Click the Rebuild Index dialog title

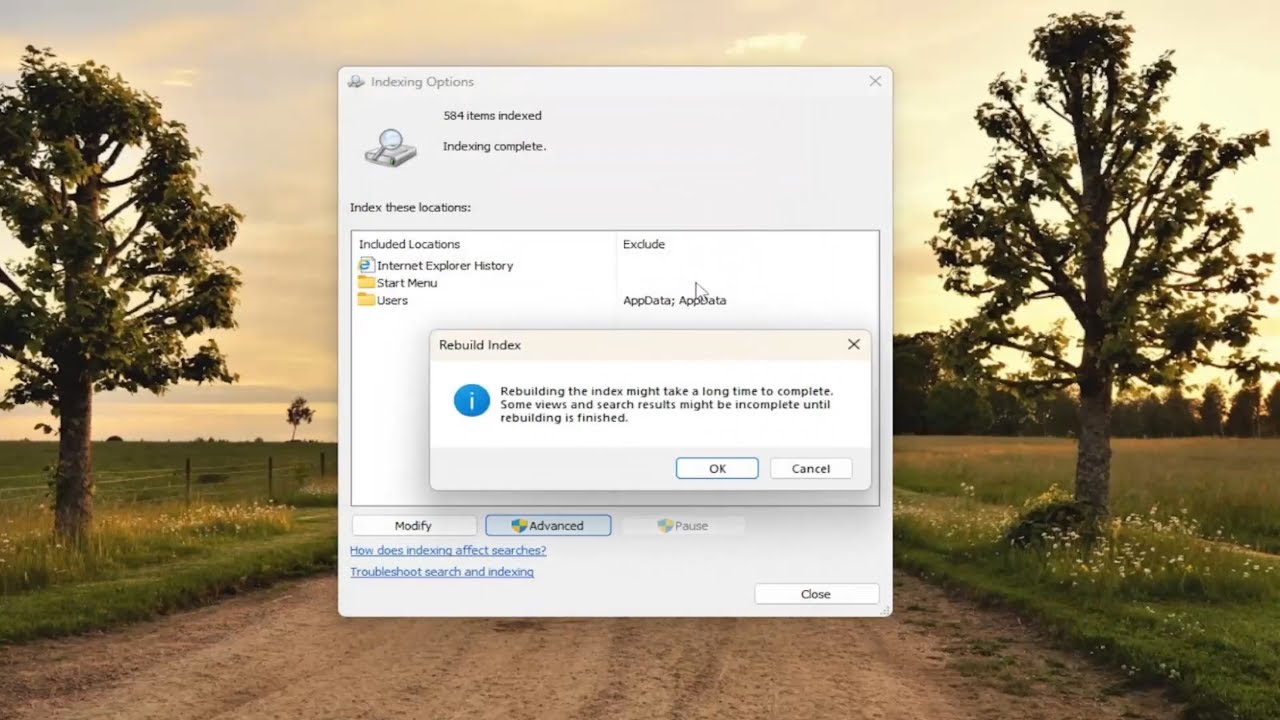[480, 345]
